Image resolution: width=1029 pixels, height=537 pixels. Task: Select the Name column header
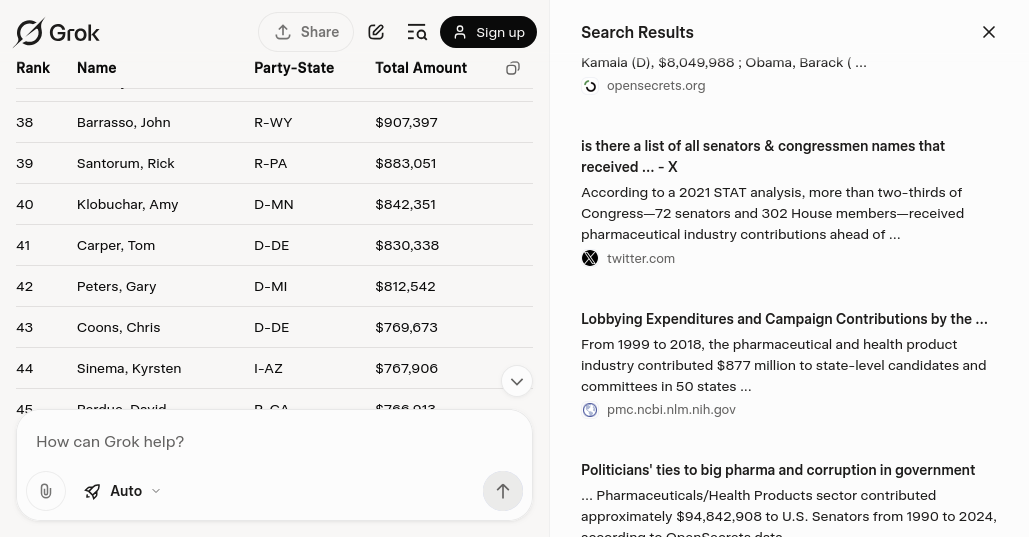pyautogui.click(x=96, y=68)
